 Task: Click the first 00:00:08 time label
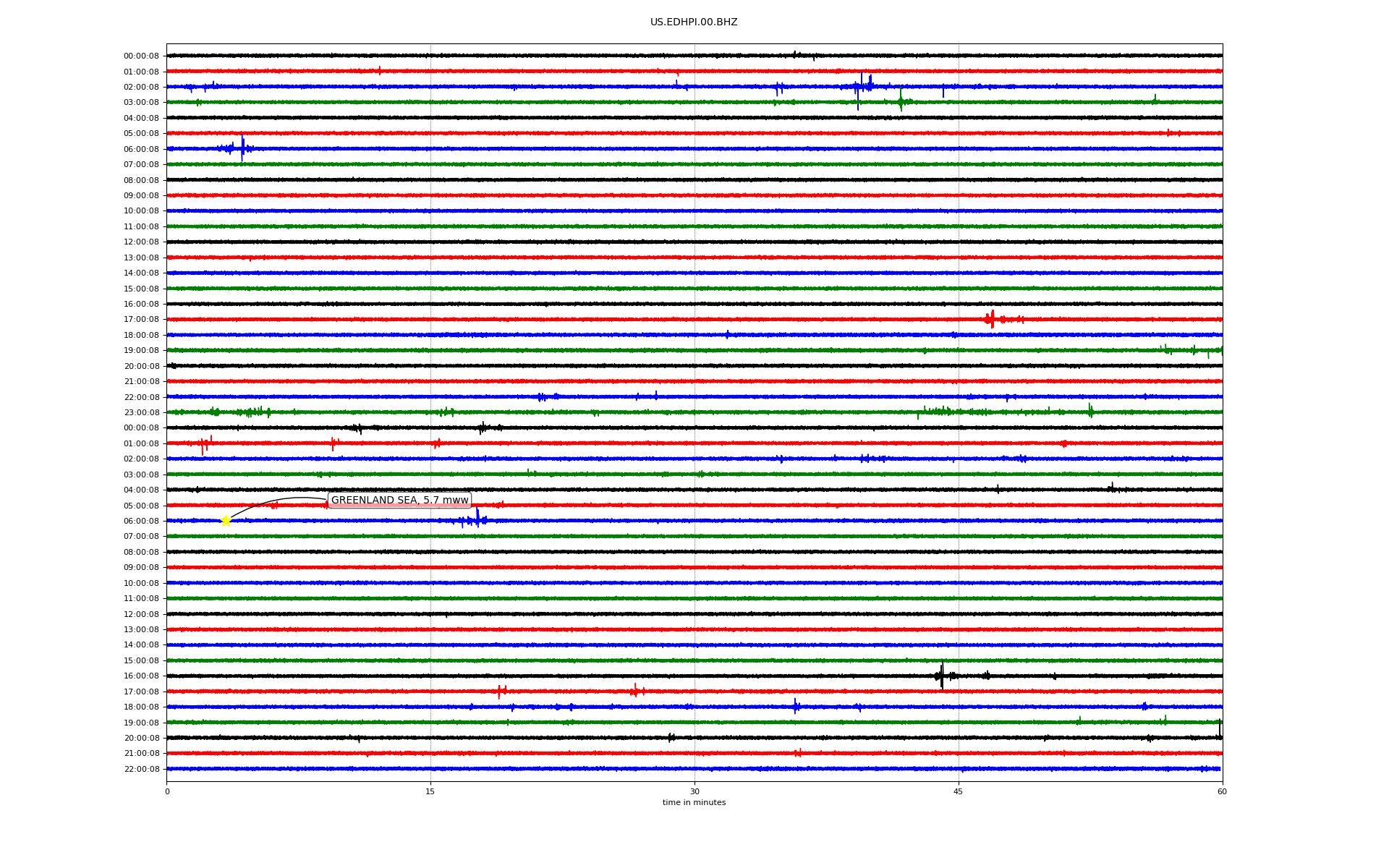tap(141, 56)
